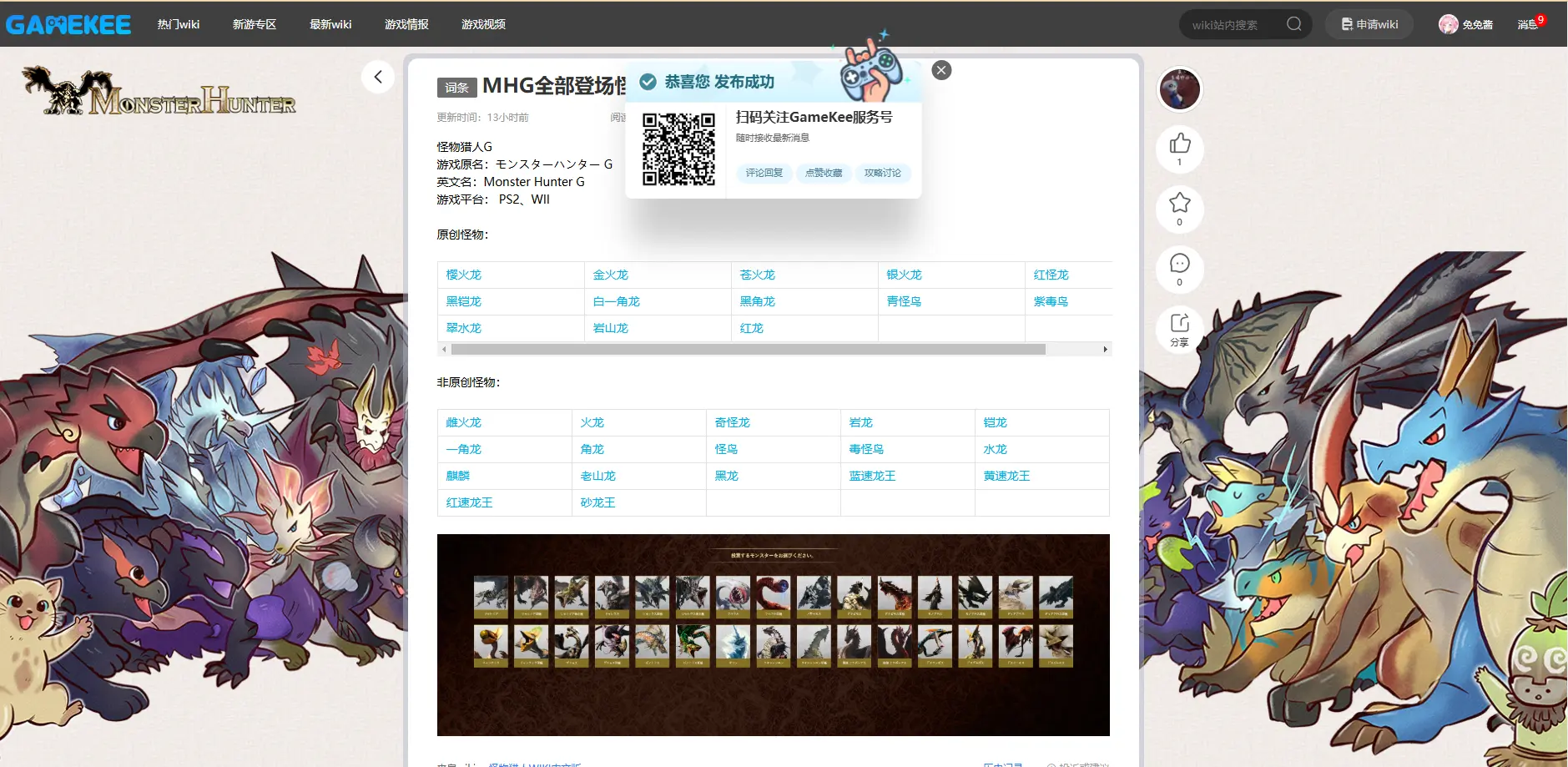Click the monster selection screenshot image
Image resolution: width=1568 pixels, height=767 pixels.
tap(773, 634)
